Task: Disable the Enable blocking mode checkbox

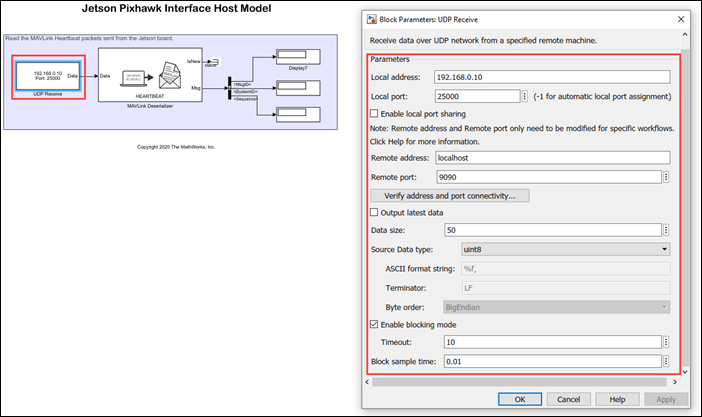Action: point(375,324)
